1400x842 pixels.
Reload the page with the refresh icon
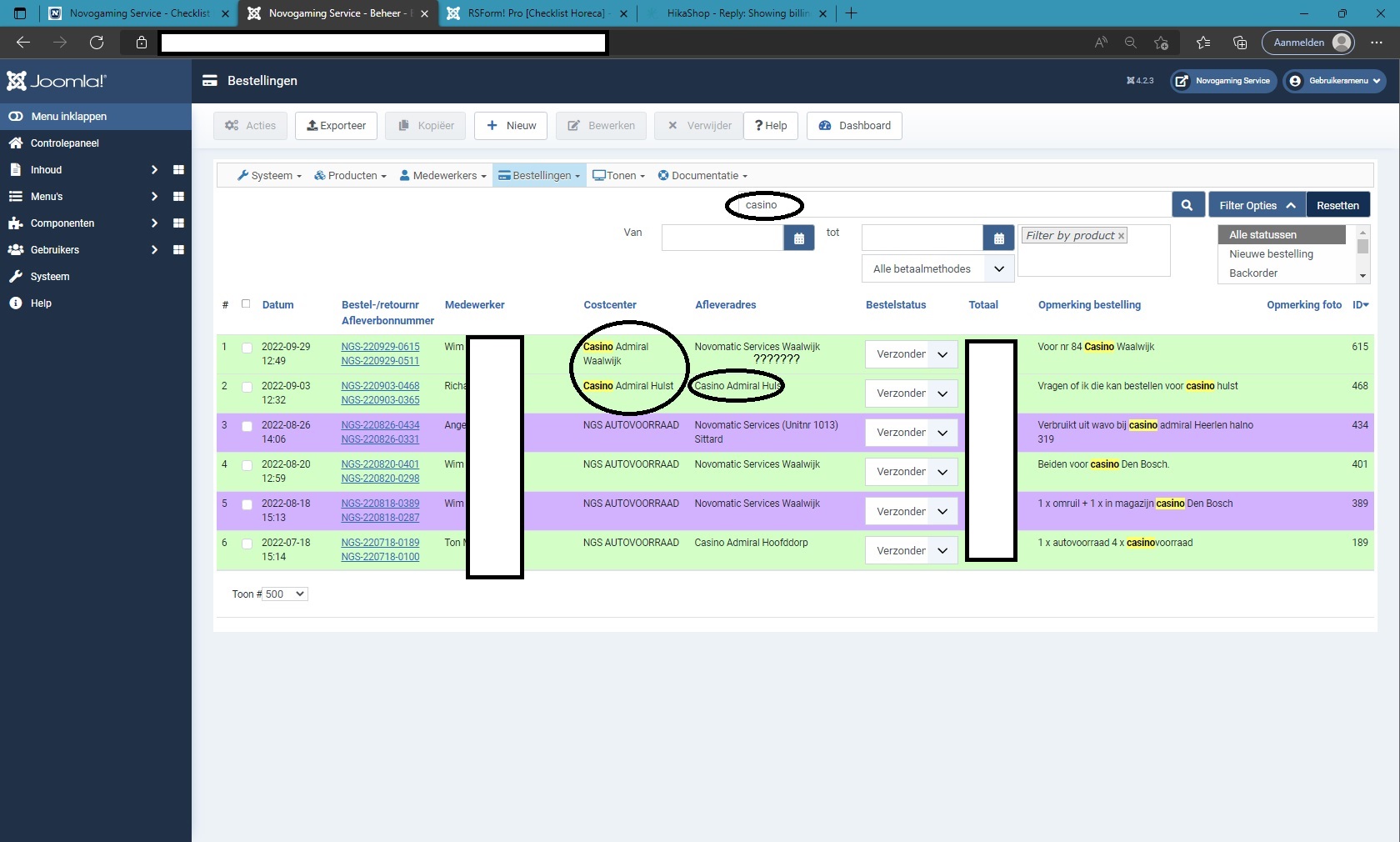pos(97,43)
